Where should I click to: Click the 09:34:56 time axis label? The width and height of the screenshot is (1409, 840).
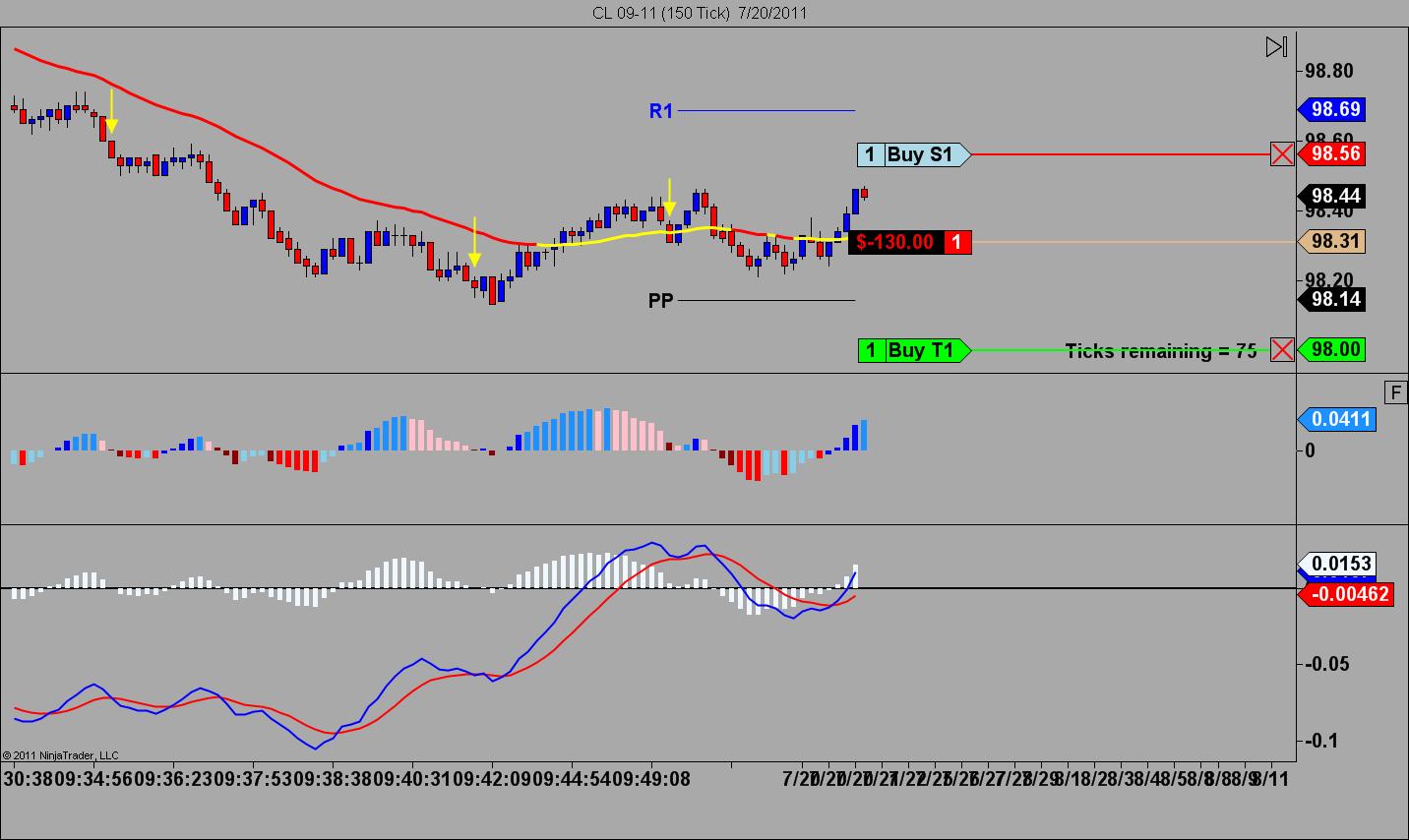click(x=93, y=779)
